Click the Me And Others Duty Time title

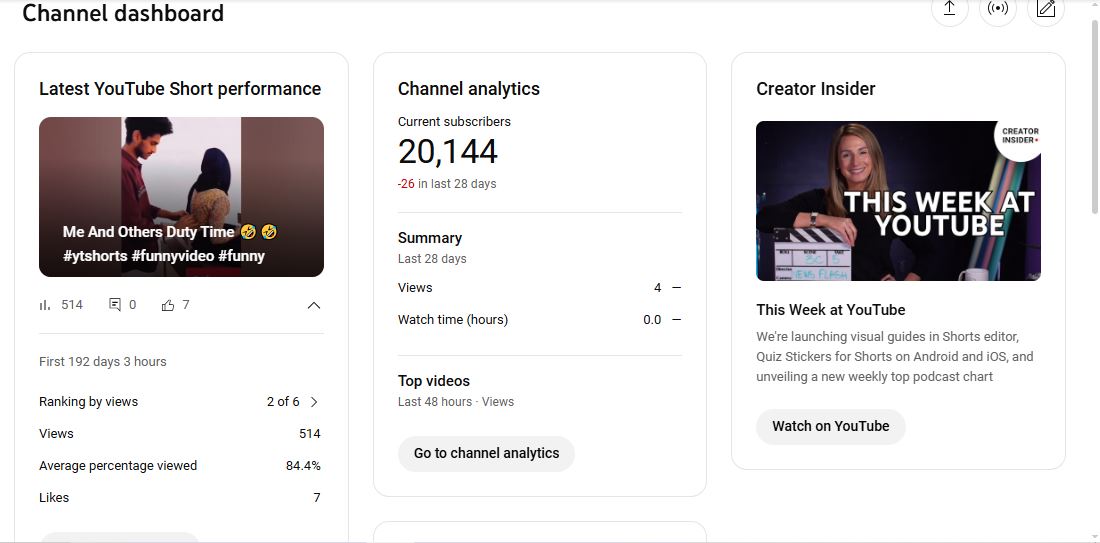[x=148, y=232]
